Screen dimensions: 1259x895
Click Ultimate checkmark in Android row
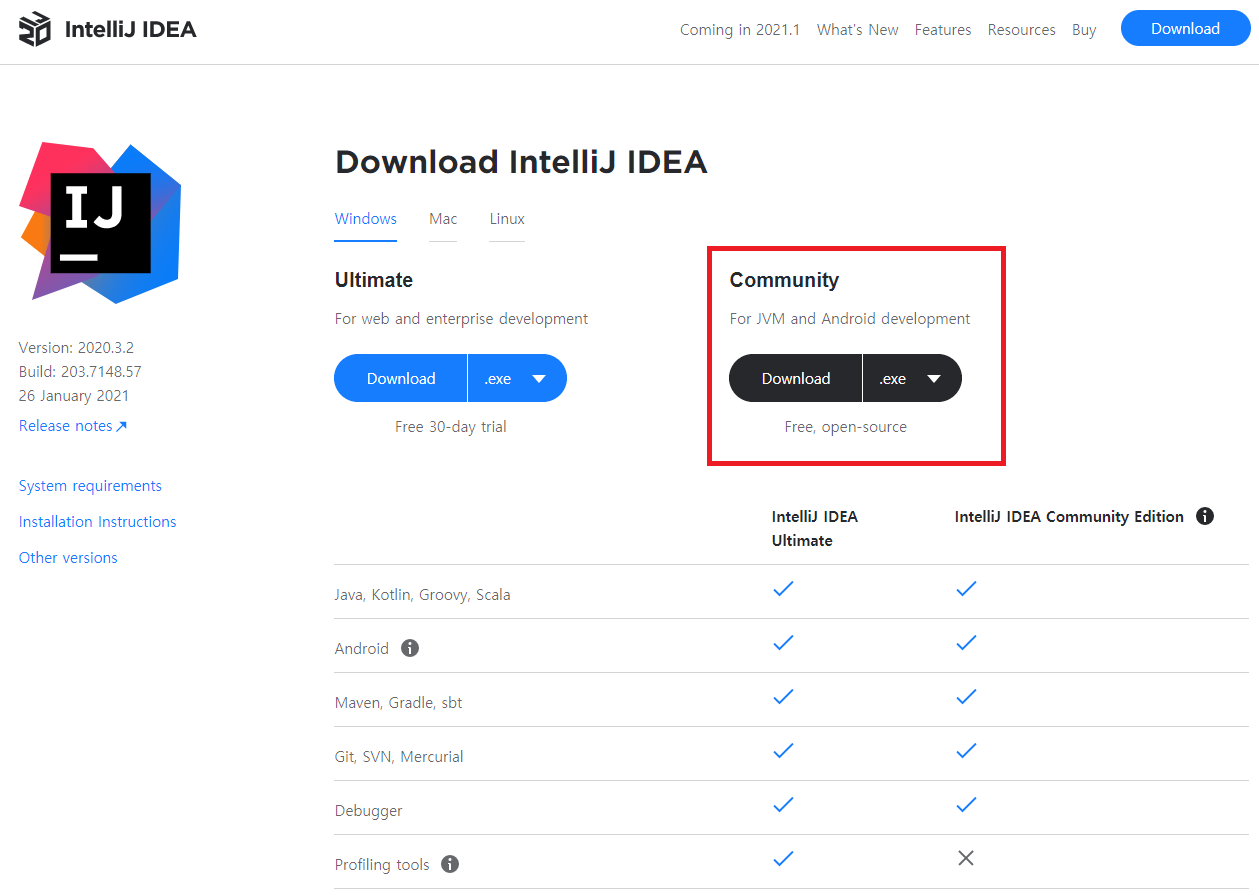[784, 643]
